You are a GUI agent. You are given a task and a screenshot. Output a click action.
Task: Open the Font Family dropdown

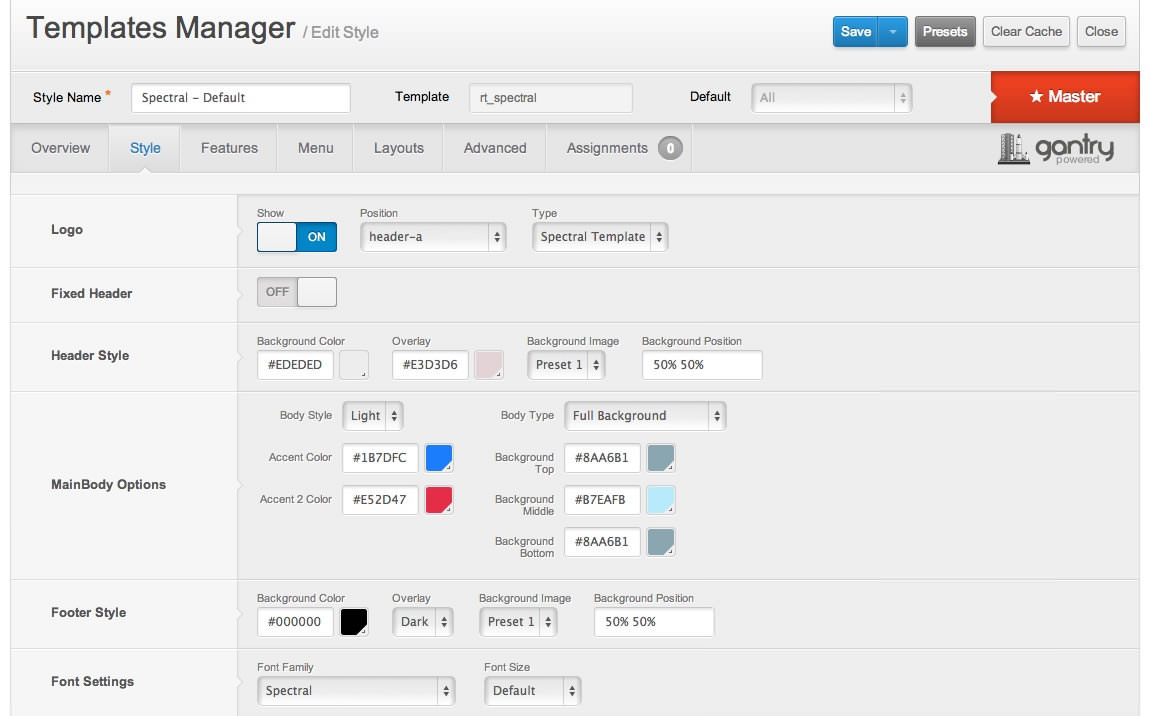[356, 691]
